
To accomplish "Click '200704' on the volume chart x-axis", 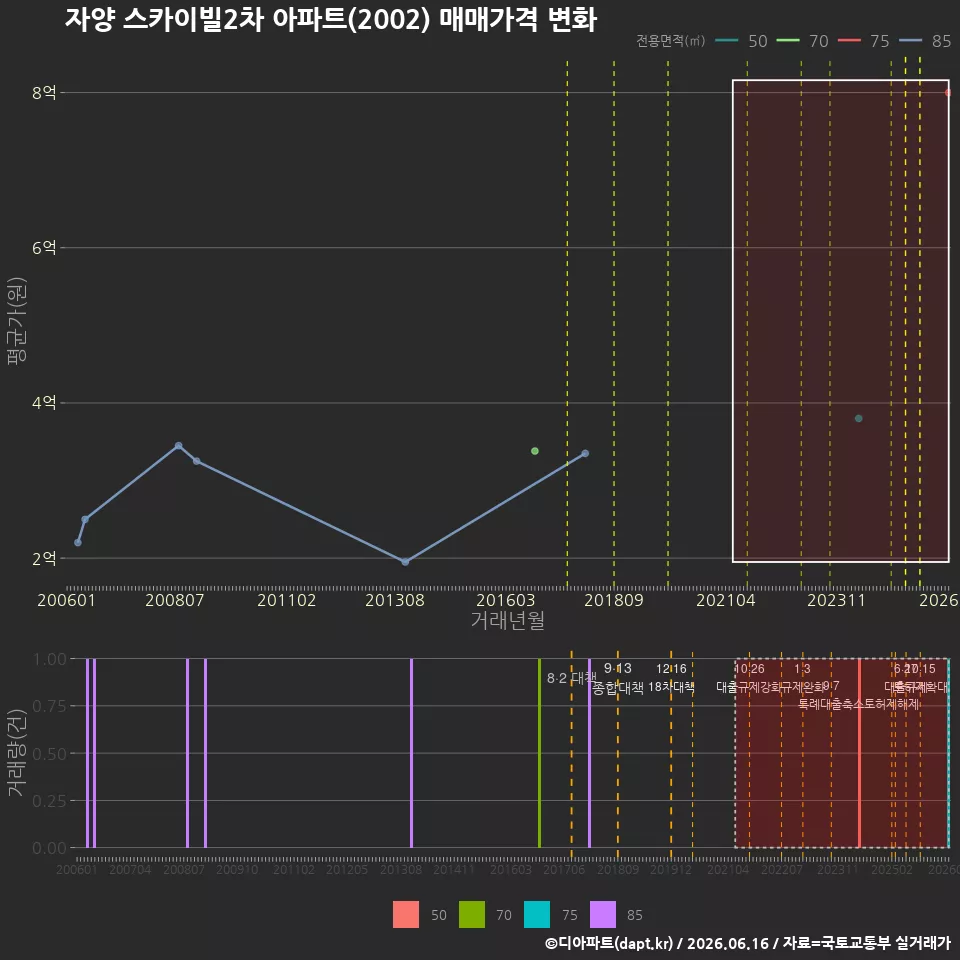I will [130, 869].
